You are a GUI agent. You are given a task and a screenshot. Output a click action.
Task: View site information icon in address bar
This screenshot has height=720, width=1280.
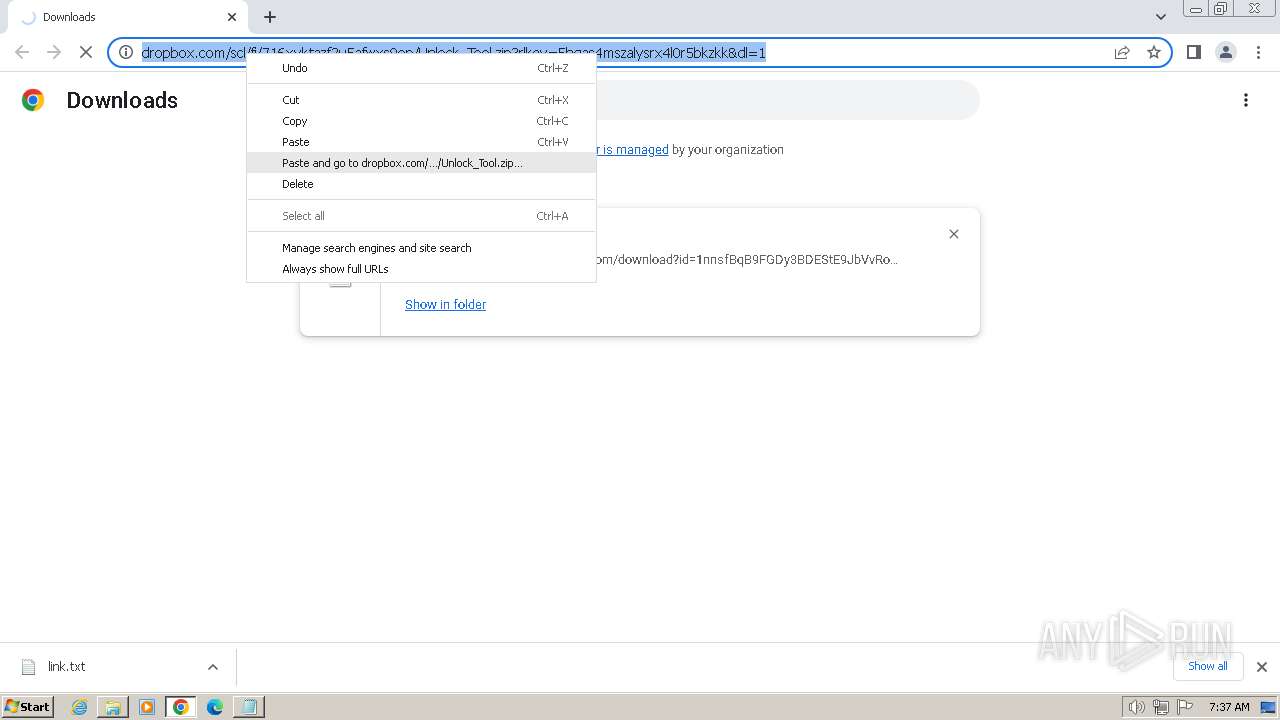[x=126, y=52]
